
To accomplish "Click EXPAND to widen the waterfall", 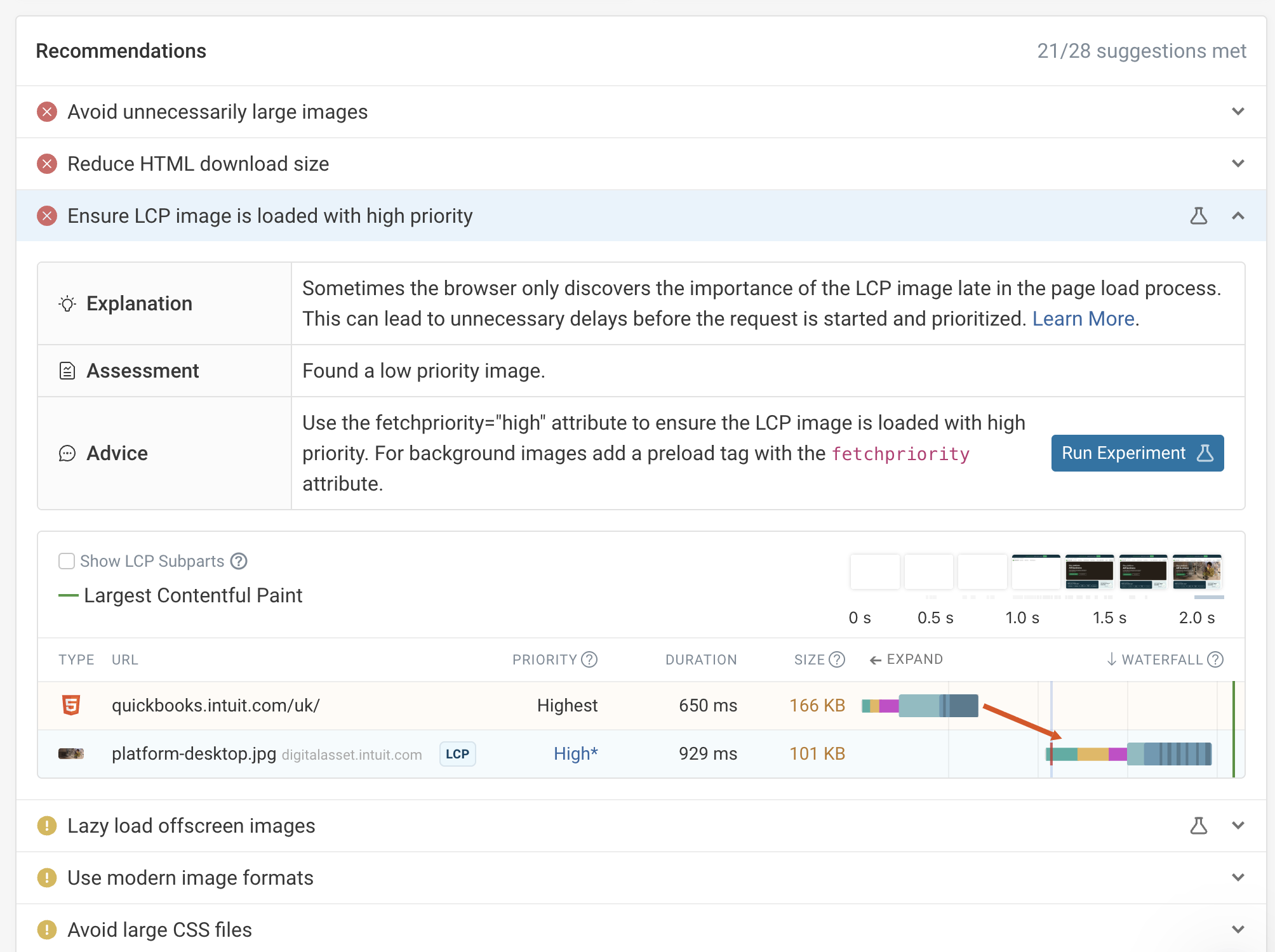I will pyautogui.click(x=906, y=659).
